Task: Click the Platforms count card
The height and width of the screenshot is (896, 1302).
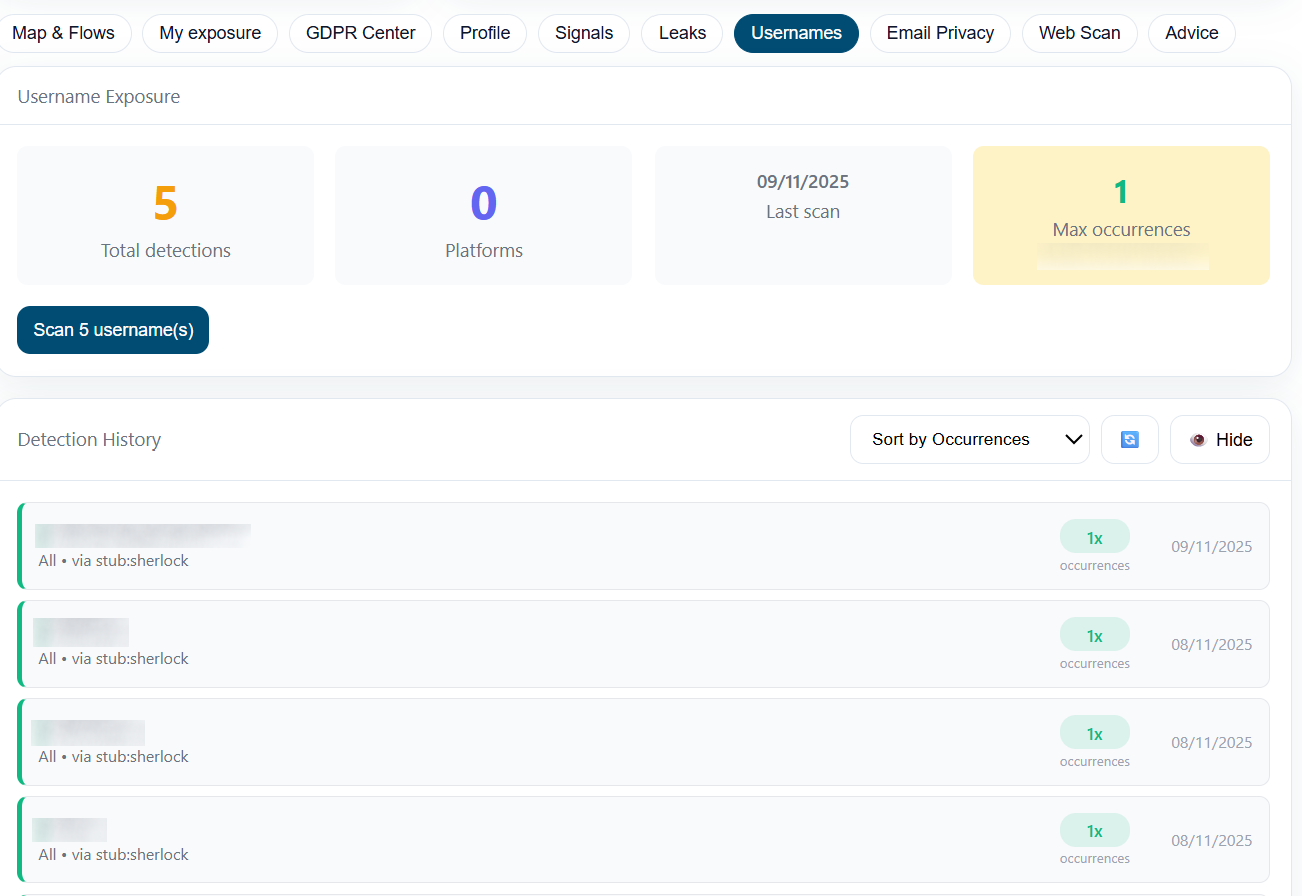Action: 483,216
